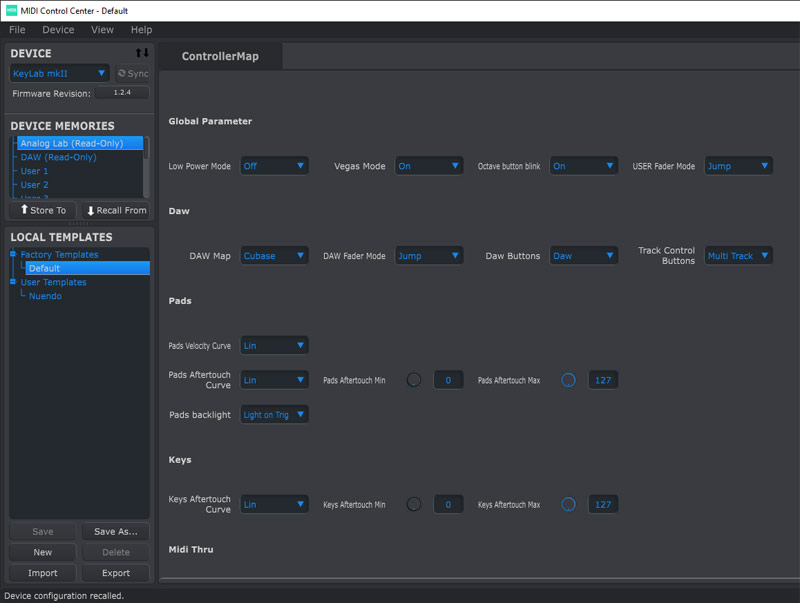This screenshot has height=603, width=800.
Task: Toggle the Low Power Mode dropdown
Action: pyautogui.click(x=274, y=166)
